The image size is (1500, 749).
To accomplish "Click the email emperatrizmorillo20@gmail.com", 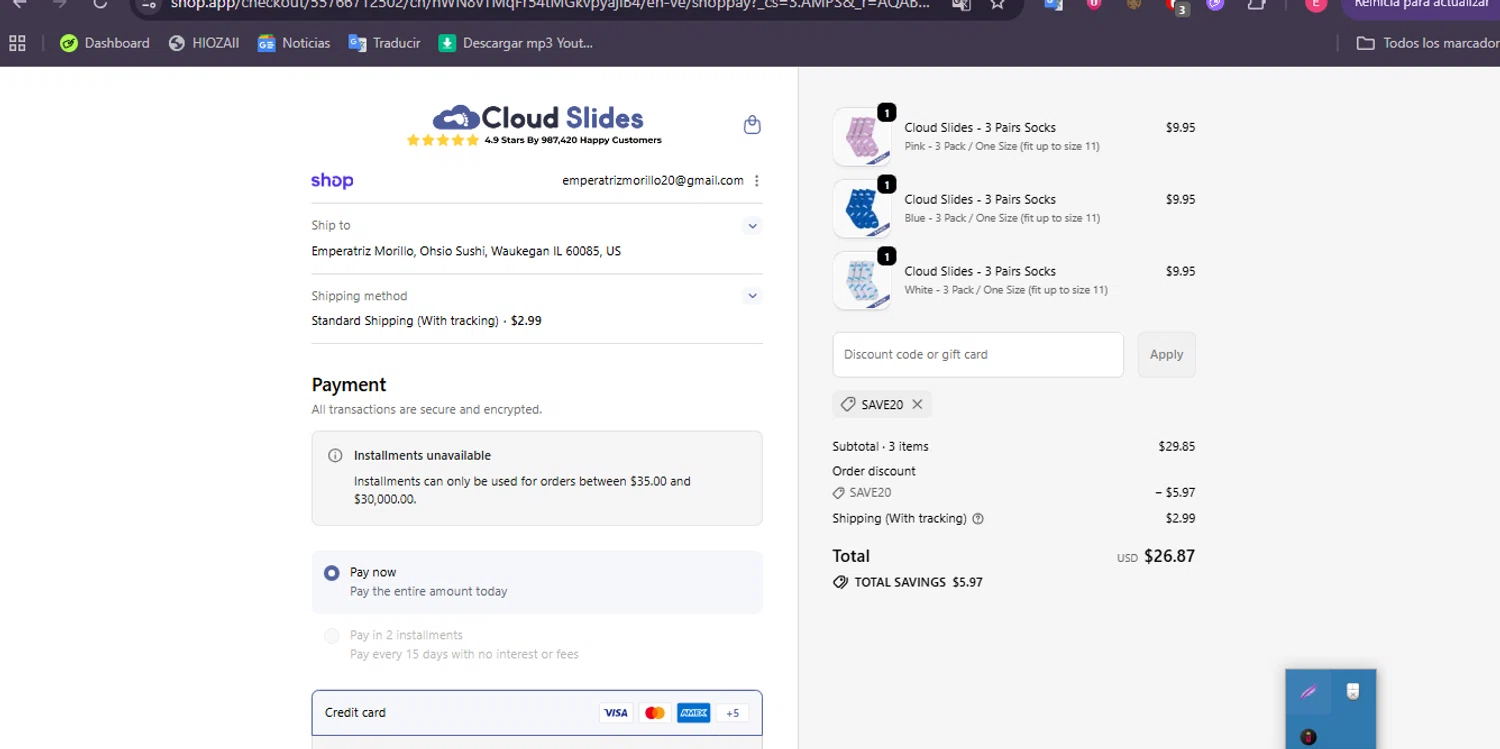I will (653, 181).
